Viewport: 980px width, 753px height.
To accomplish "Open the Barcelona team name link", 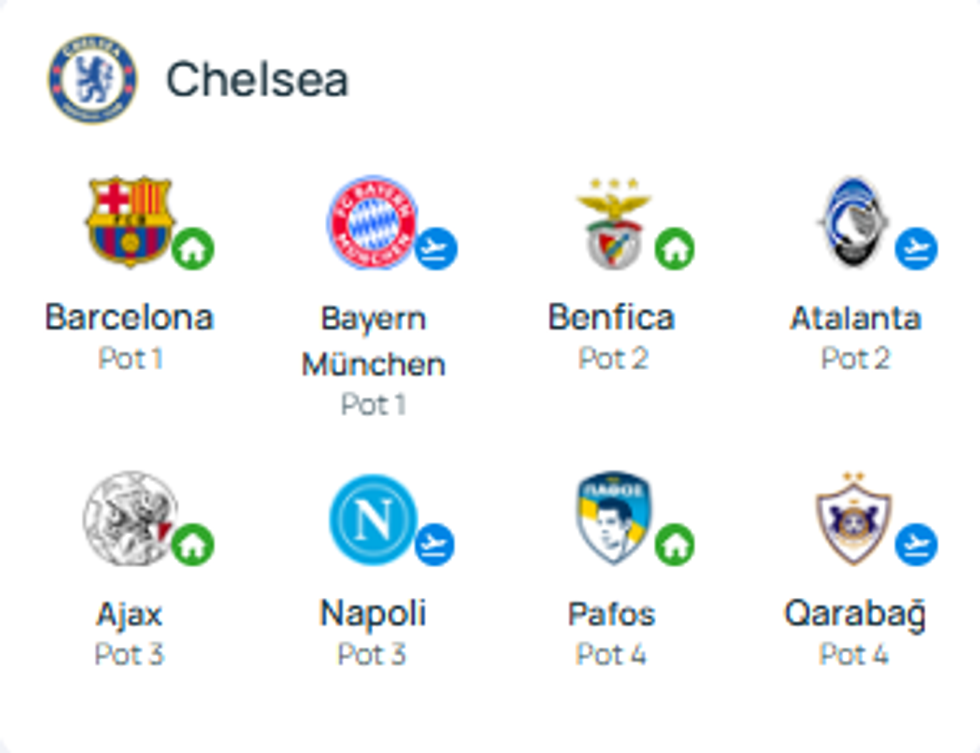I will click(129, 318).
